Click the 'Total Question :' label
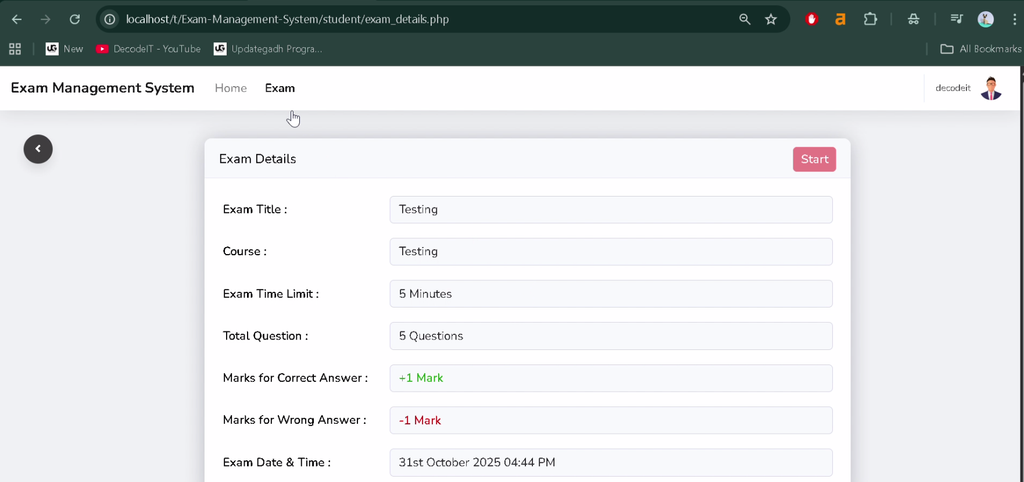1024x482 pixels. pos(265,336)
